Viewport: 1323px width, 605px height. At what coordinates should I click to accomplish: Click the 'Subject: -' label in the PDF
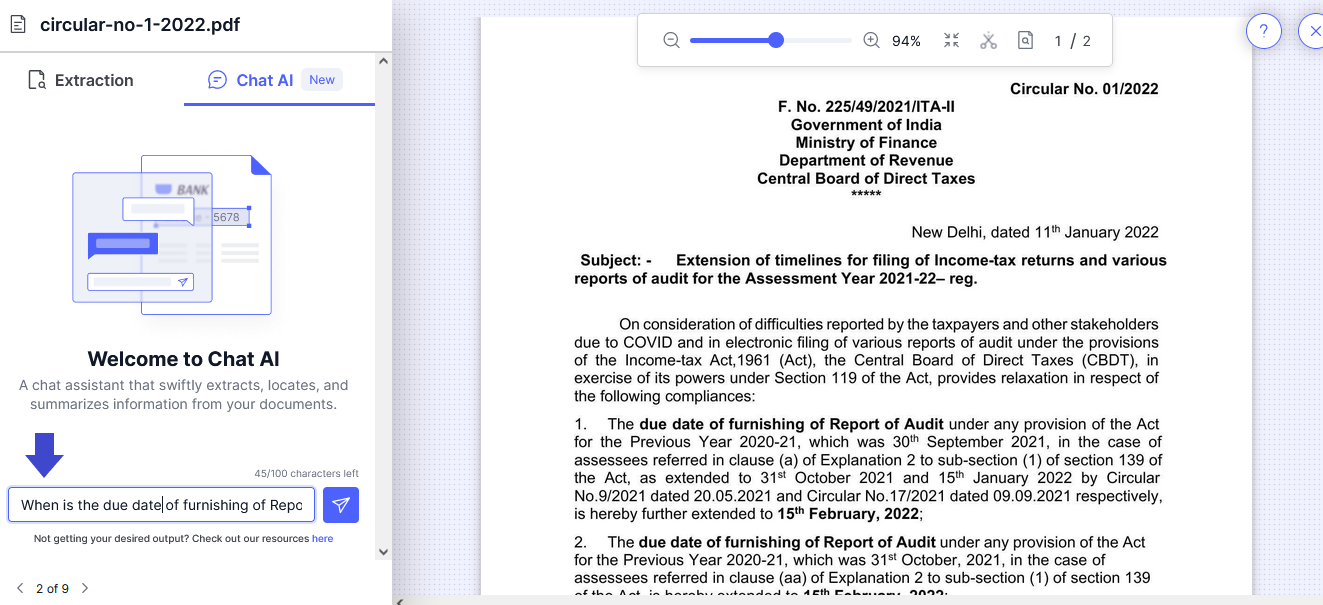pos(616,260)
